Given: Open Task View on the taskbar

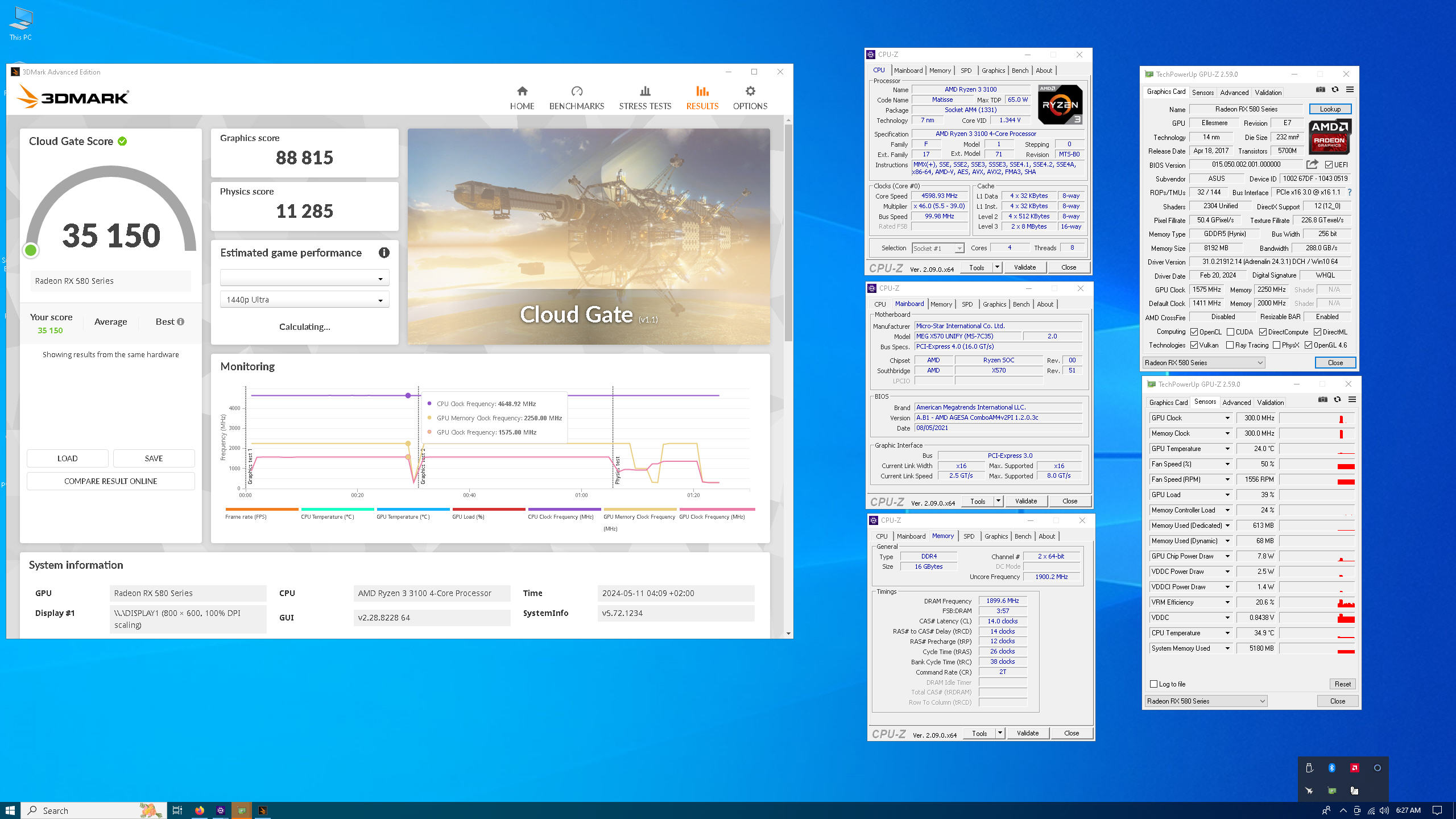Looking at the screenshot, I should coord(177,810).
